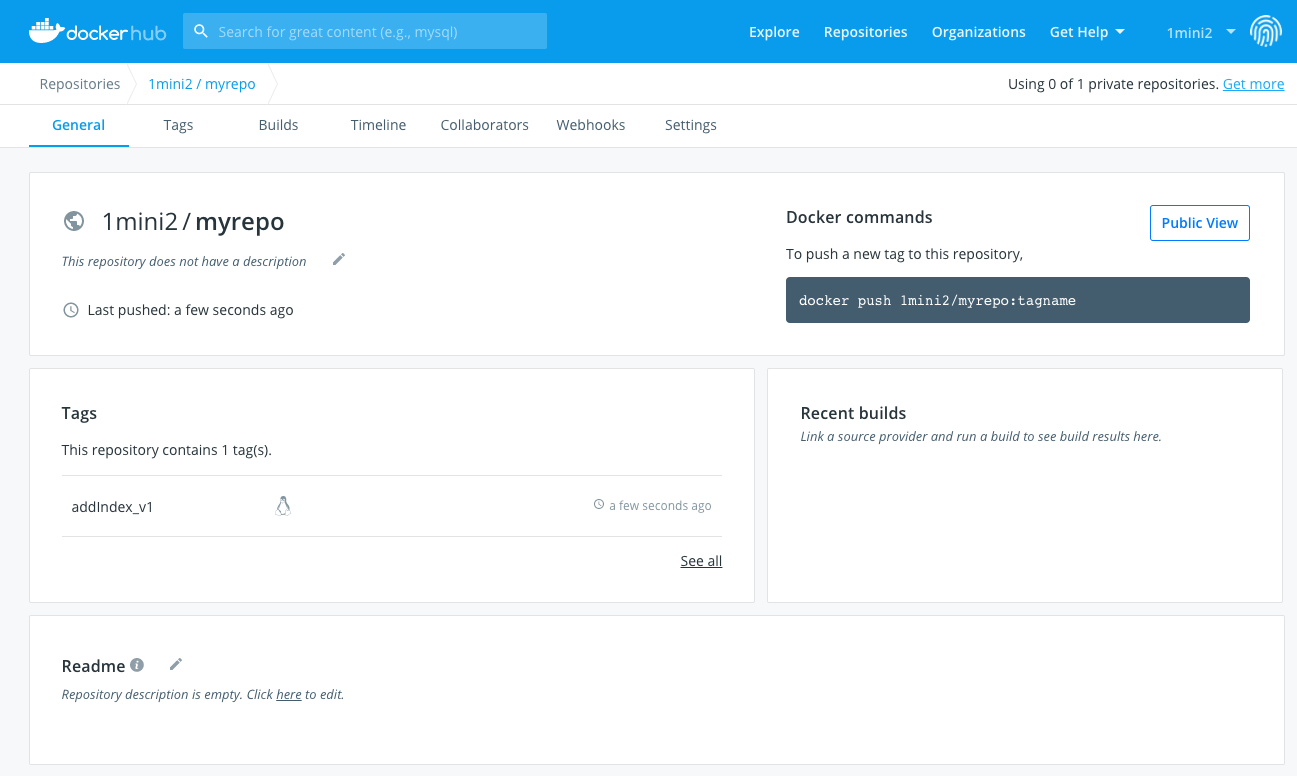Edit repository description pencil icon
This screenshot has width=1297, height=776.
[x=339, y=259]
